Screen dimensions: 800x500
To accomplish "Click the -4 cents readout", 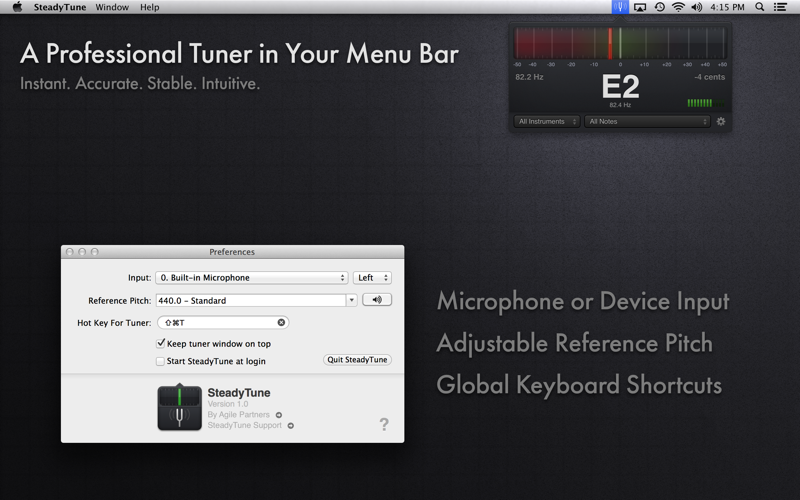I will (710, 77).
